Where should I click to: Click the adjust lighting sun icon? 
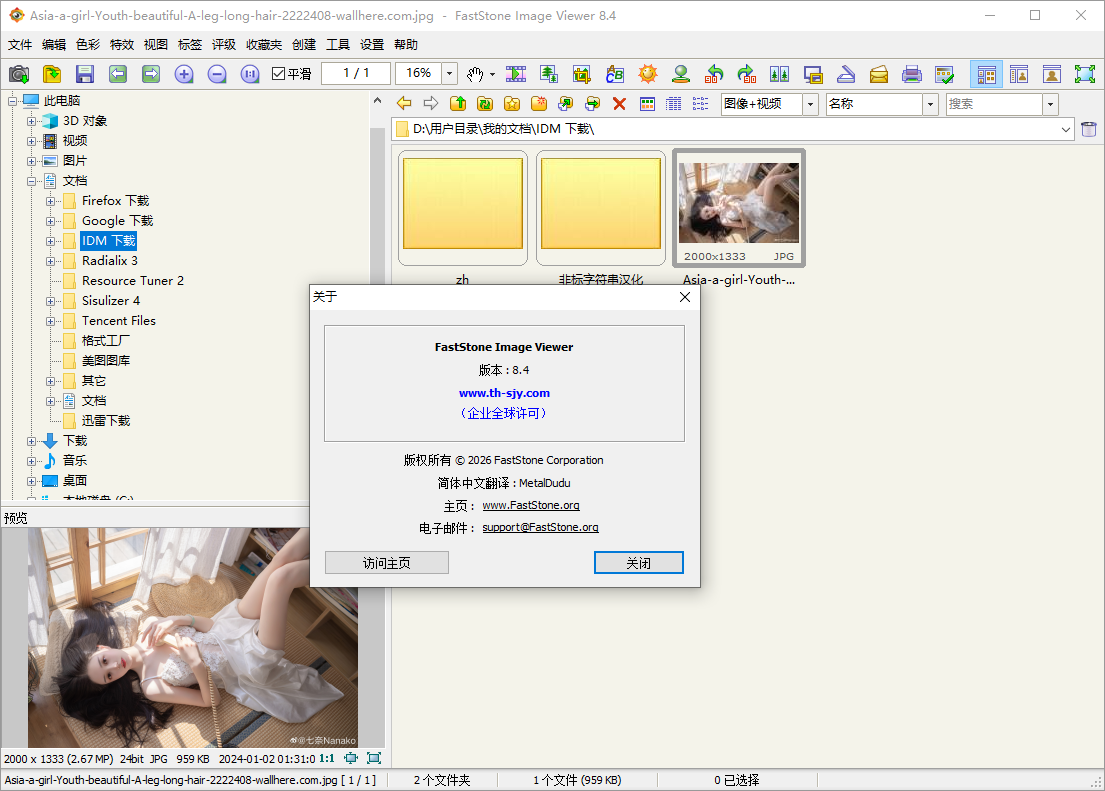coord(648,74)
